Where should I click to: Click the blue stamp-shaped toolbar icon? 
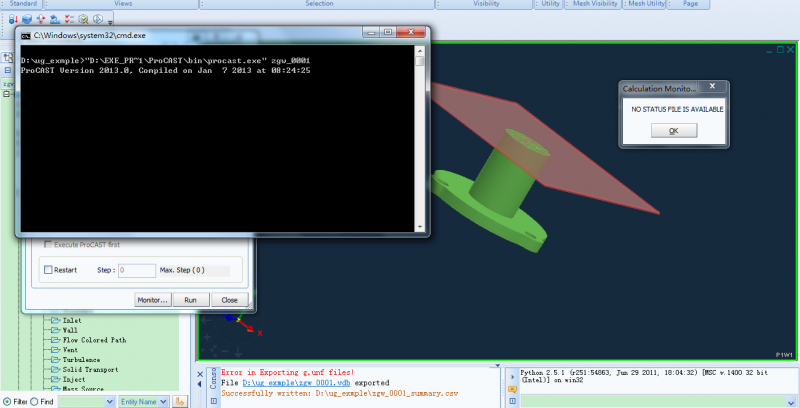coord(55,19)
